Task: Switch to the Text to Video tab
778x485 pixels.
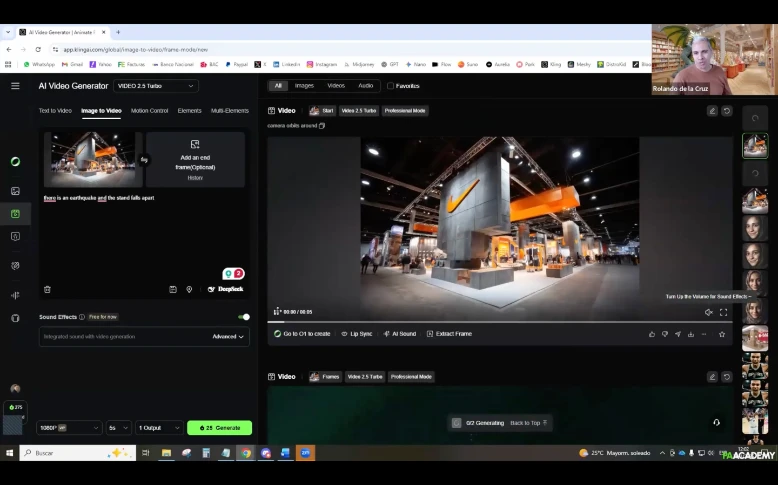Action: click(x=55, y=111)
